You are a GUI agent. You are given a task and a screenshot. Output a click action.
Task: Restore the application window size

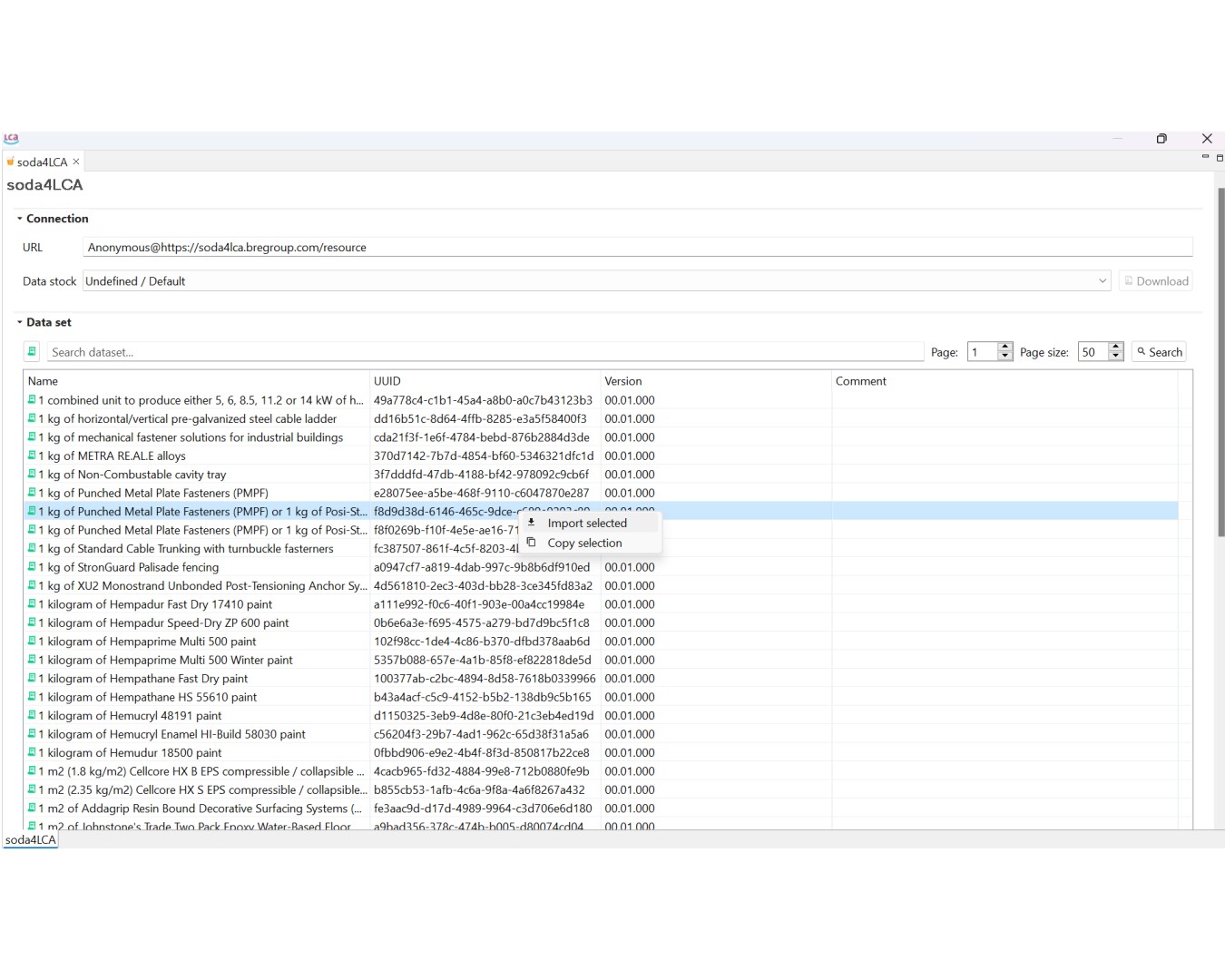pos(1161,139)
